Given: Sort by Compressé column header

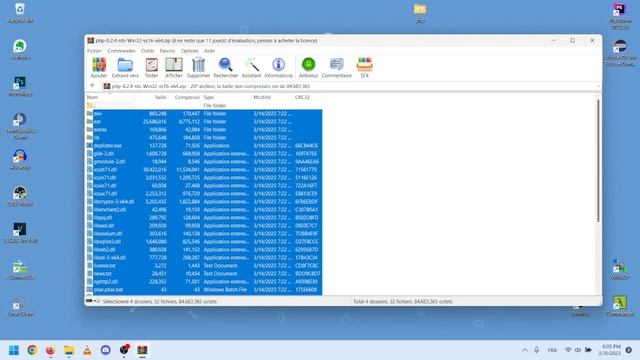Looking at the screenshot, I should [x=184, y=97].
